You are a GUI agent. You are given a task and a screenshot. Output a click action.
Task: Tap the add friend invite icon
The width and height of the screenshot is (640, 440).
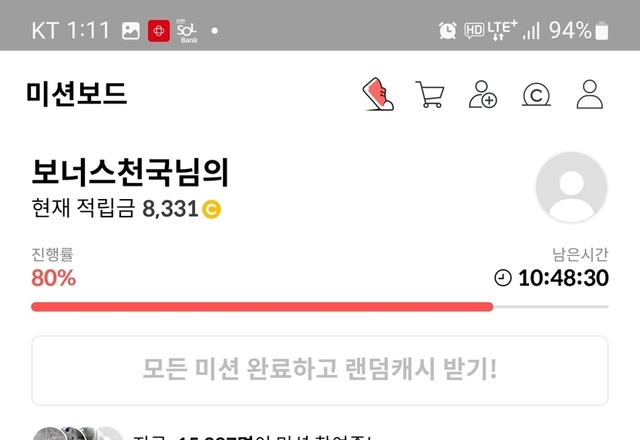(x=482, y=94)
